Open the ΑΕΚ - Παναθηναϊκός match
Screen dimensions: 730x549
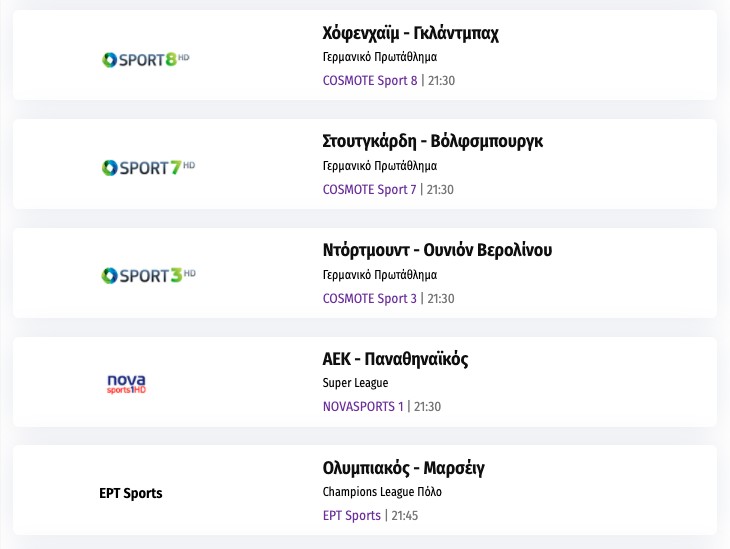pos(395,359)
